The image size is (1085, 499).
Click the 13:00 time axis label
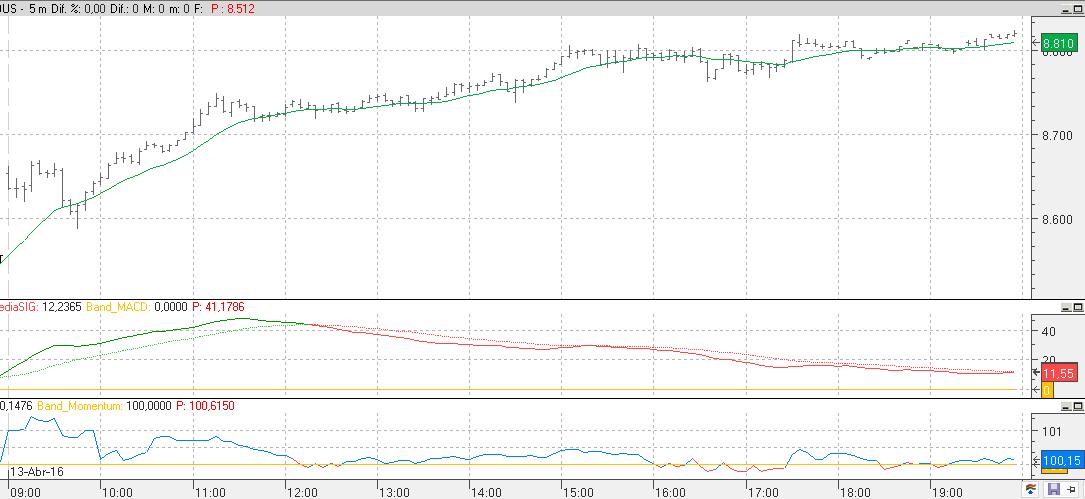394,492
